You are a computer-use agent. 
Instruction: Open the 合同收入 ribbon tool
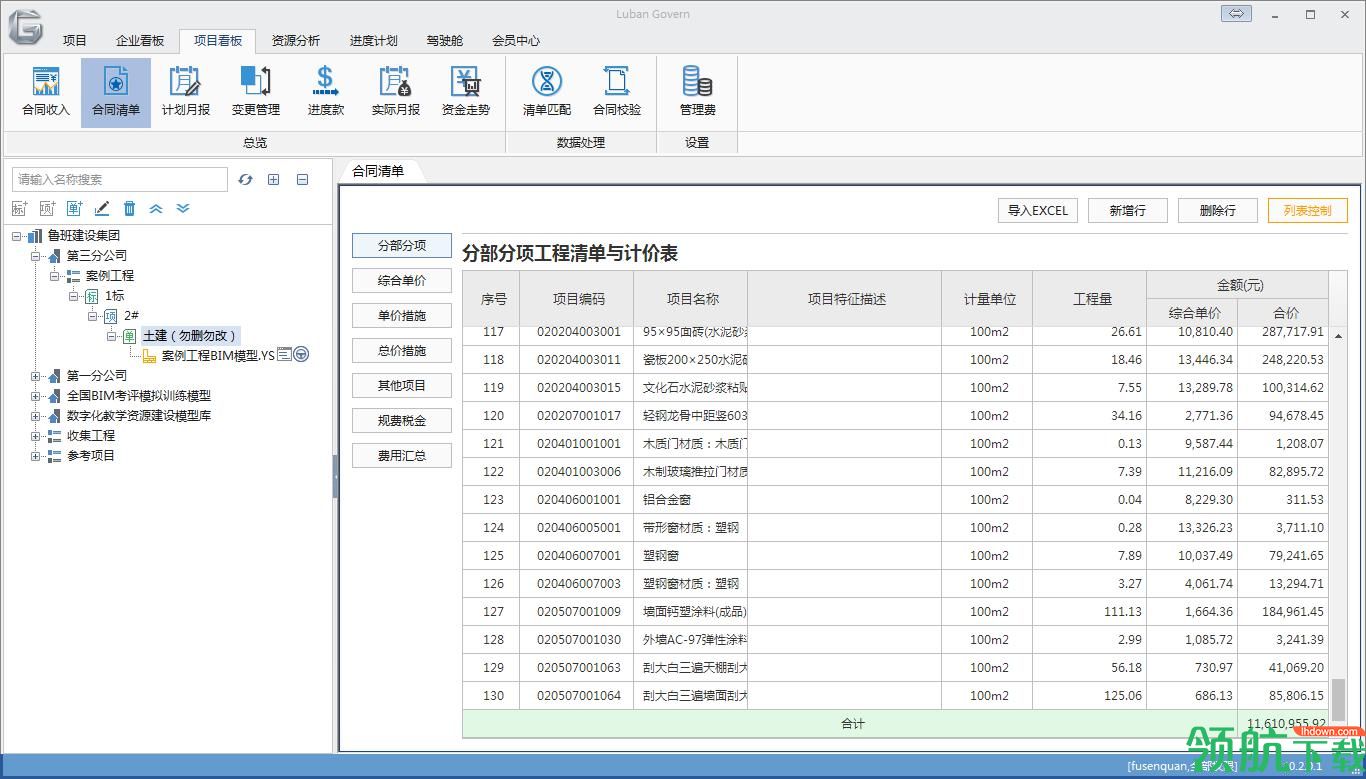pos(46,92)
